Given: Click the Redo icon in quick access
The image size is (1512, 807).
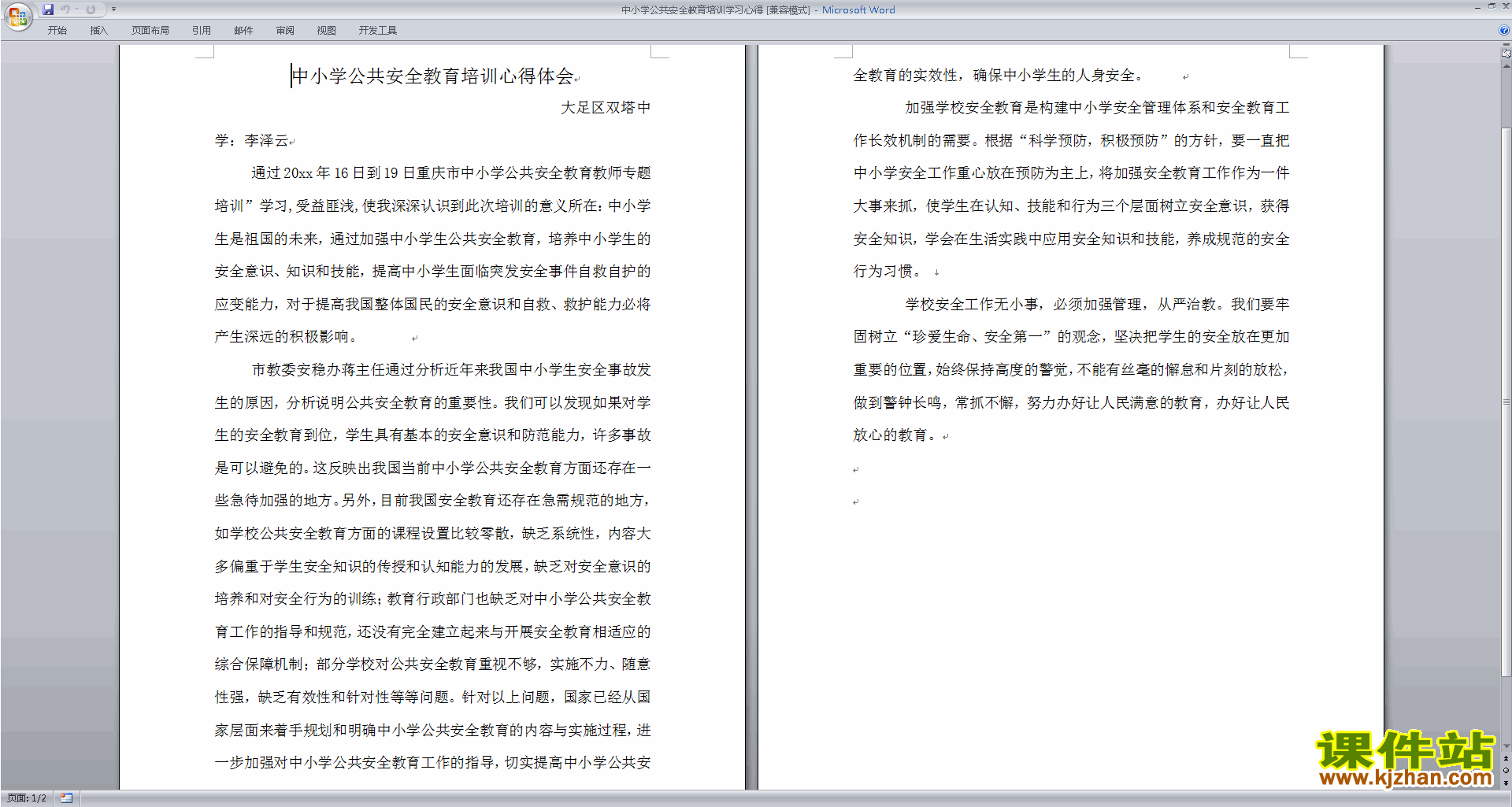Looking at the screenshot, I should click(x=91, y=9).
